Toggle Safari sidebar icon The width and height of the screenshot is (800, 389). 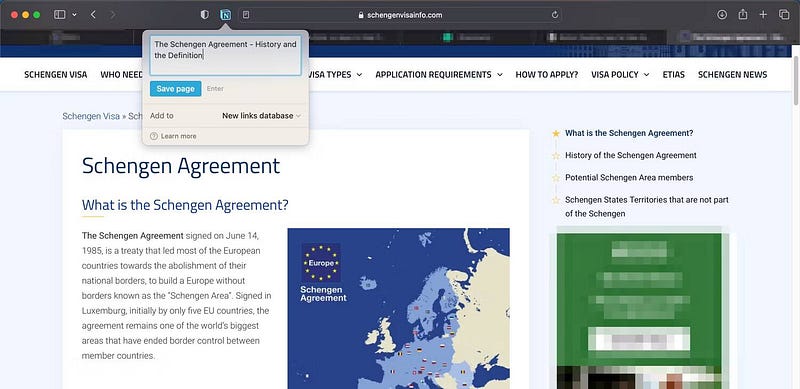pyautogui.click(x=60, y=15)
